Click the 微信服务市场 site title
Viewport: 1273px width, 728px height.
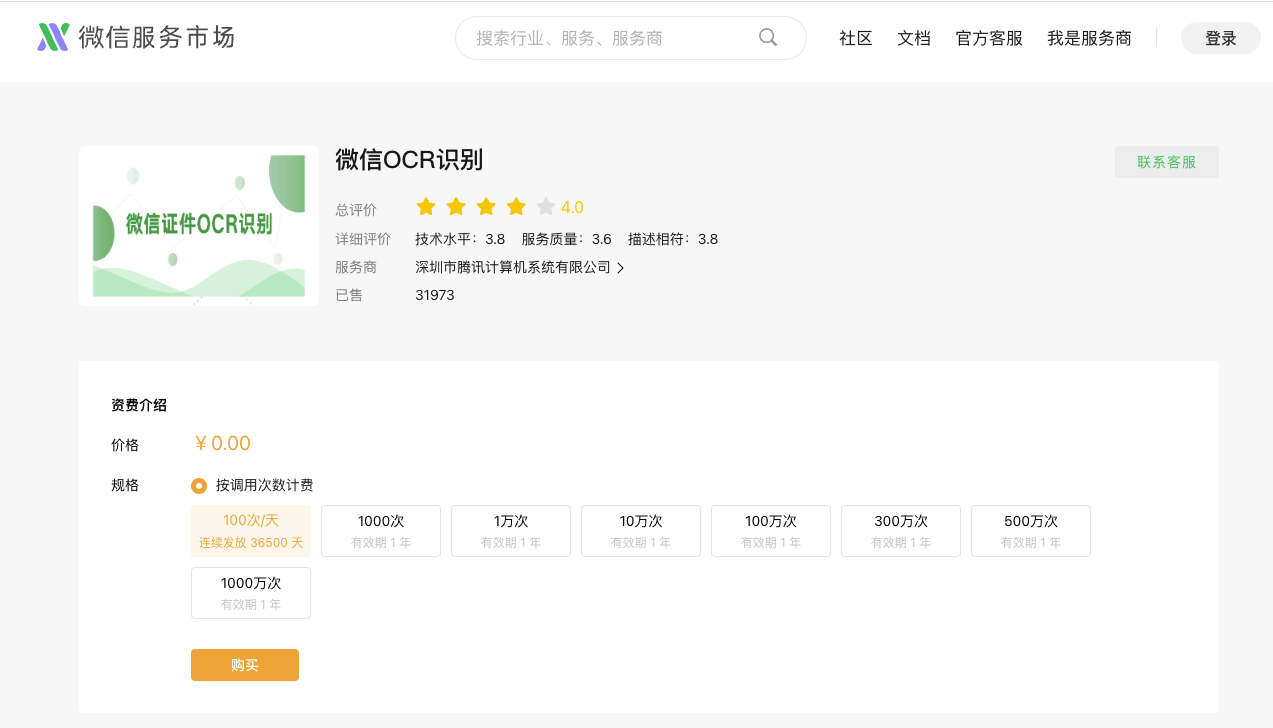(x=156, y=37)
